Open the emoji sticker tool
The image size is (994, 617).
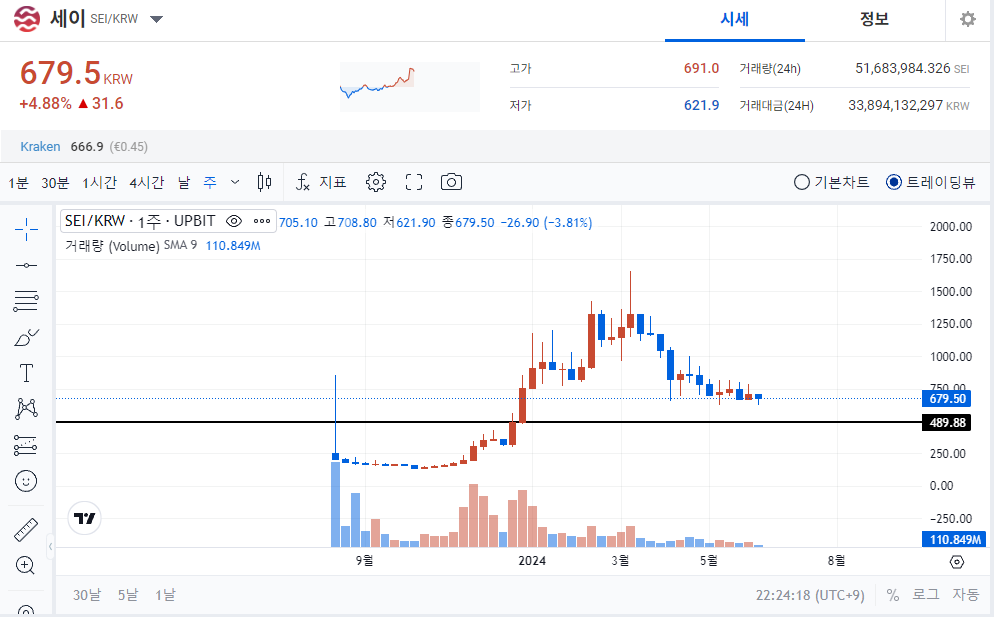click(25, 481)
